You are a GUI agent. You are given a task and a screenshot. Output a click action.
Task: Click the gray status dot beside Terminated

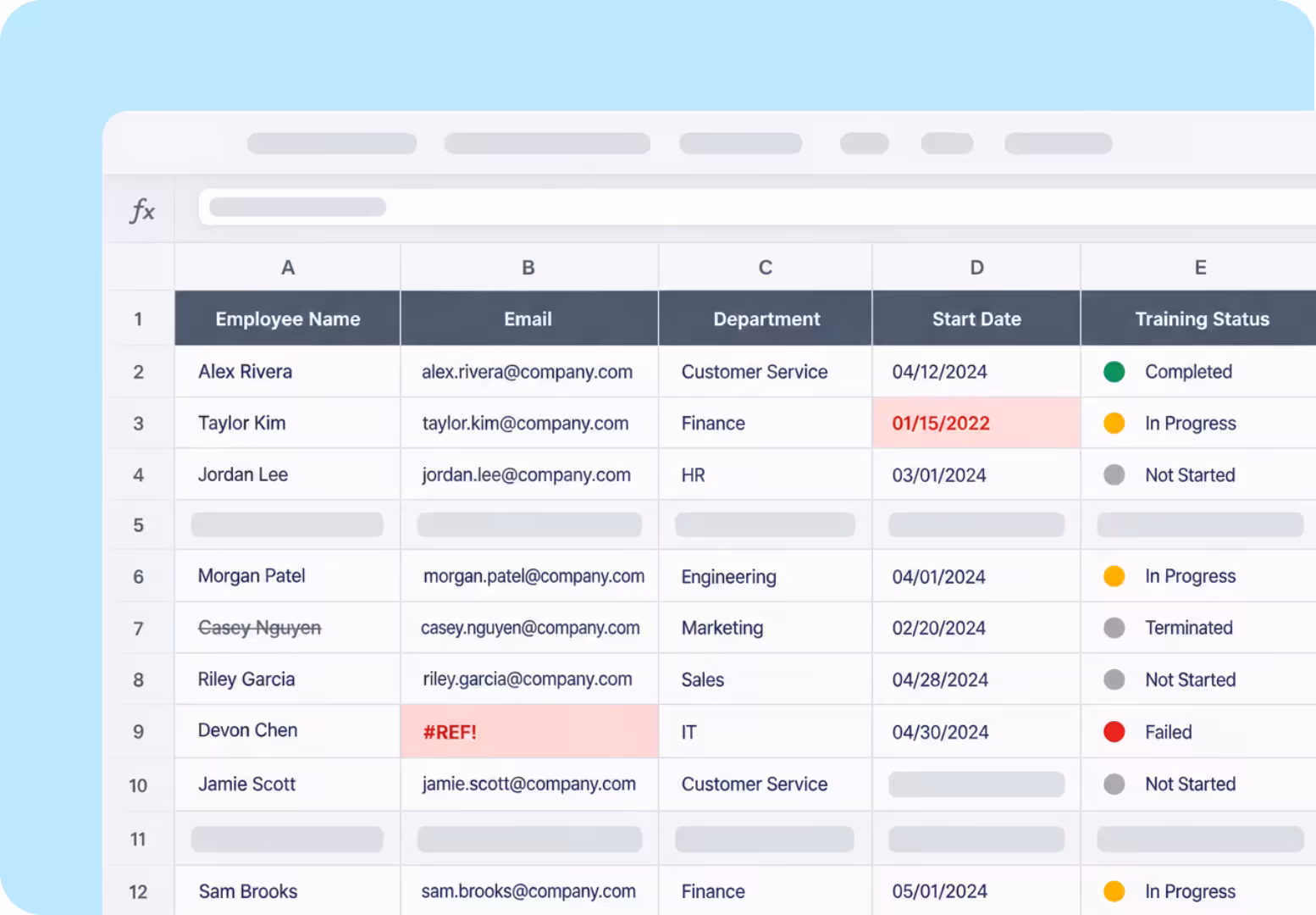coord(1114,628)
